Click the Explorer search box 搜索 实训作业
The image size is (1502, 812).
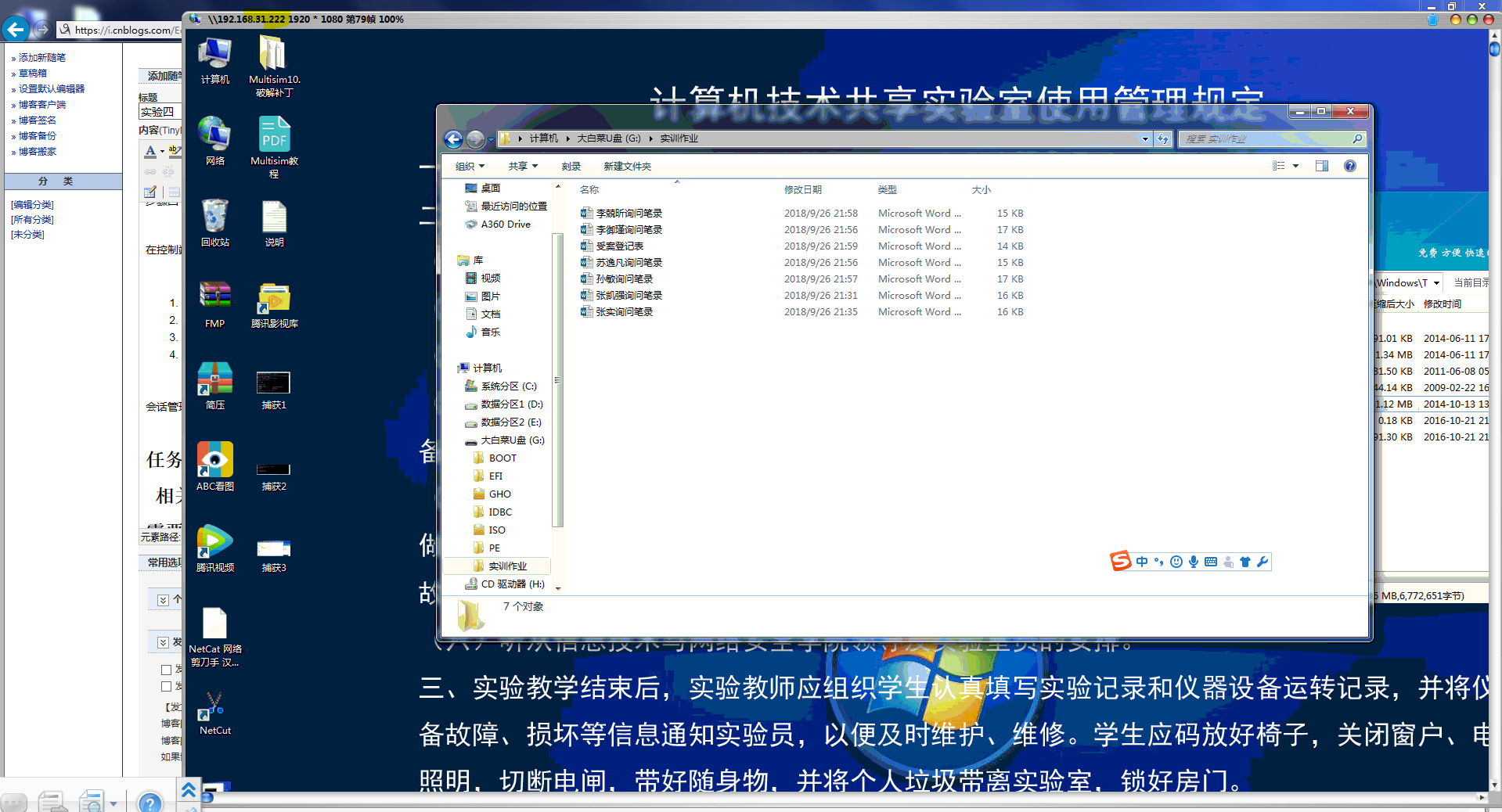pos(1272,138)
